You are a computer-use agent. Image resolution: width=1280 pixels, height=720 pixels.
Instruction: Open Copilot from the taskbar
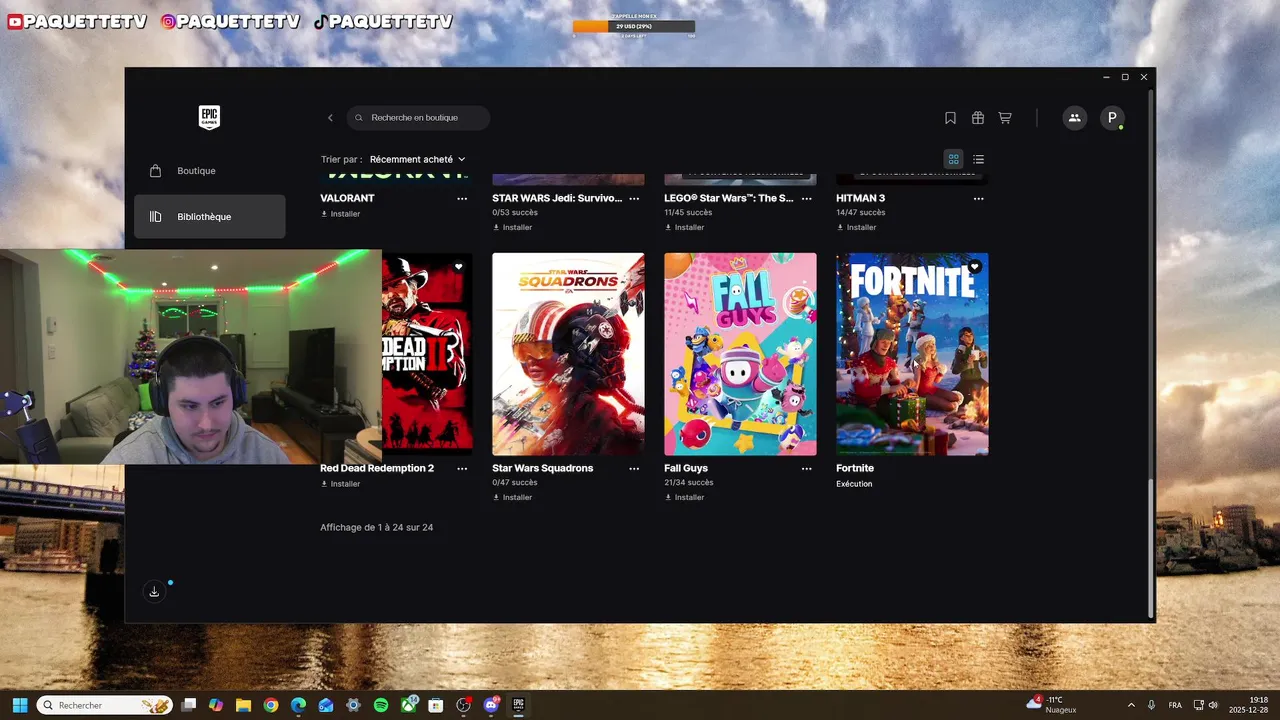tap(215, 705)
